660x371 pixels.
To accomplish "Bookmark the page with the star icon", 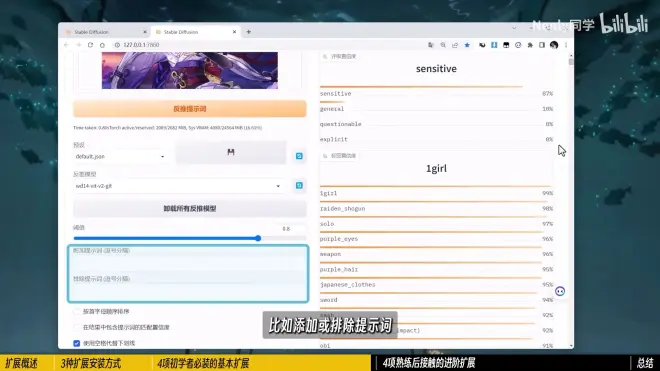I will pos(467,45).
